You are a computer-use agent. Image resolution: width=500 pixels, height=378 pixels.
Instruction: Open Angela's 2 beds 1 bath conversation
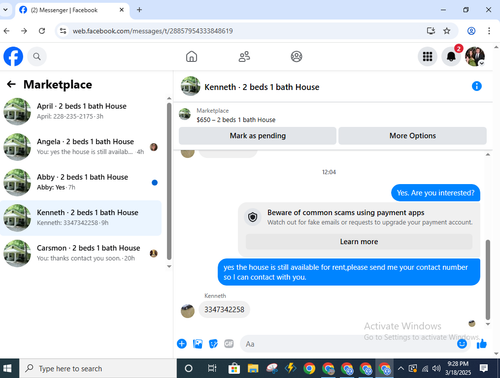(81, 147)
